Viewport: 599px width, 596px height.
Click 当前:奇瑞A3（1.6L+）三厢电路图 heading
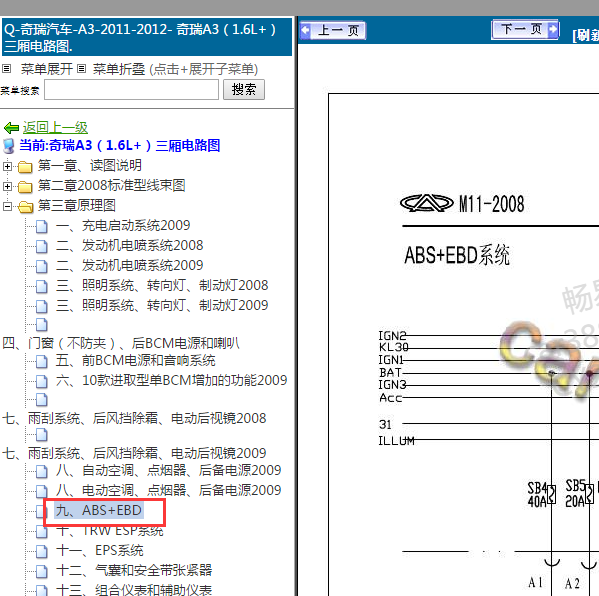(120, 146)
